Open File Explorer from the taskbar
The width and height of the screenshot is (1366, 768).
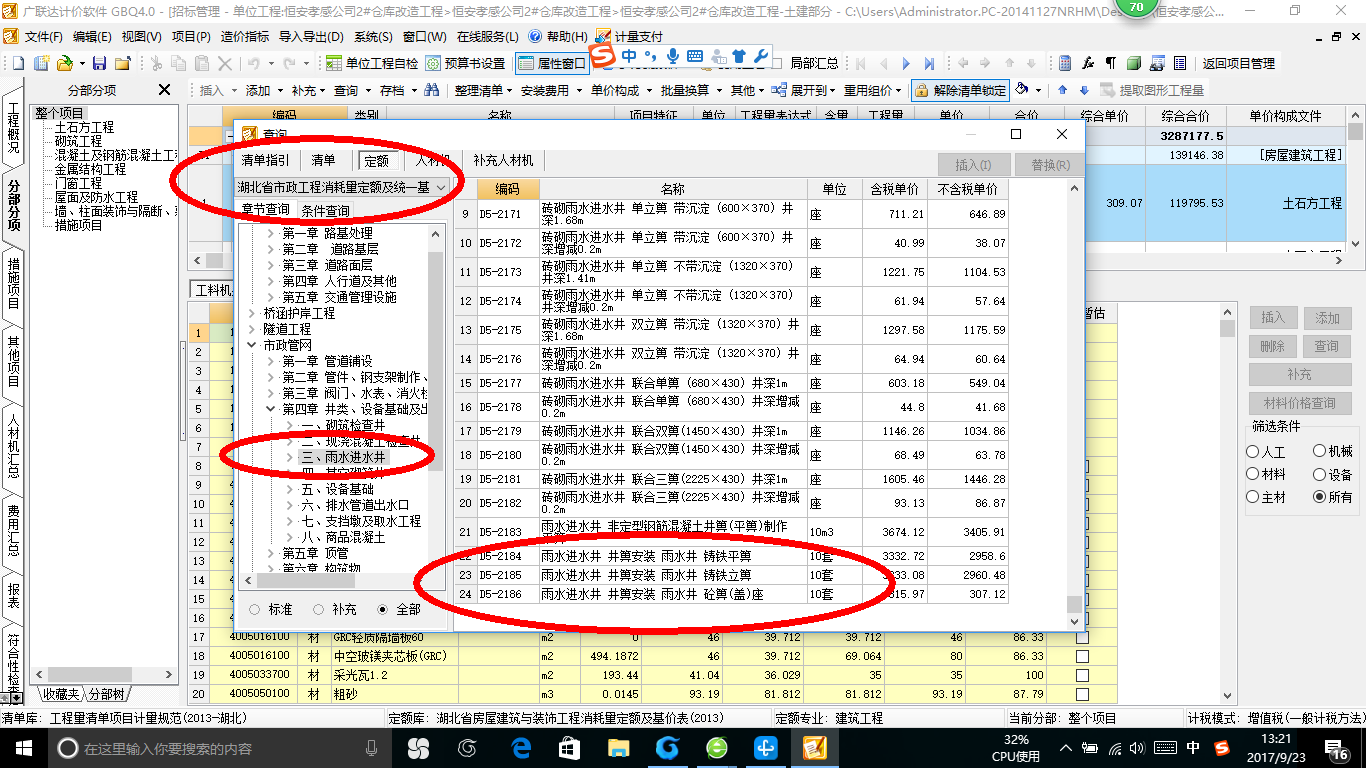point(618,747)
